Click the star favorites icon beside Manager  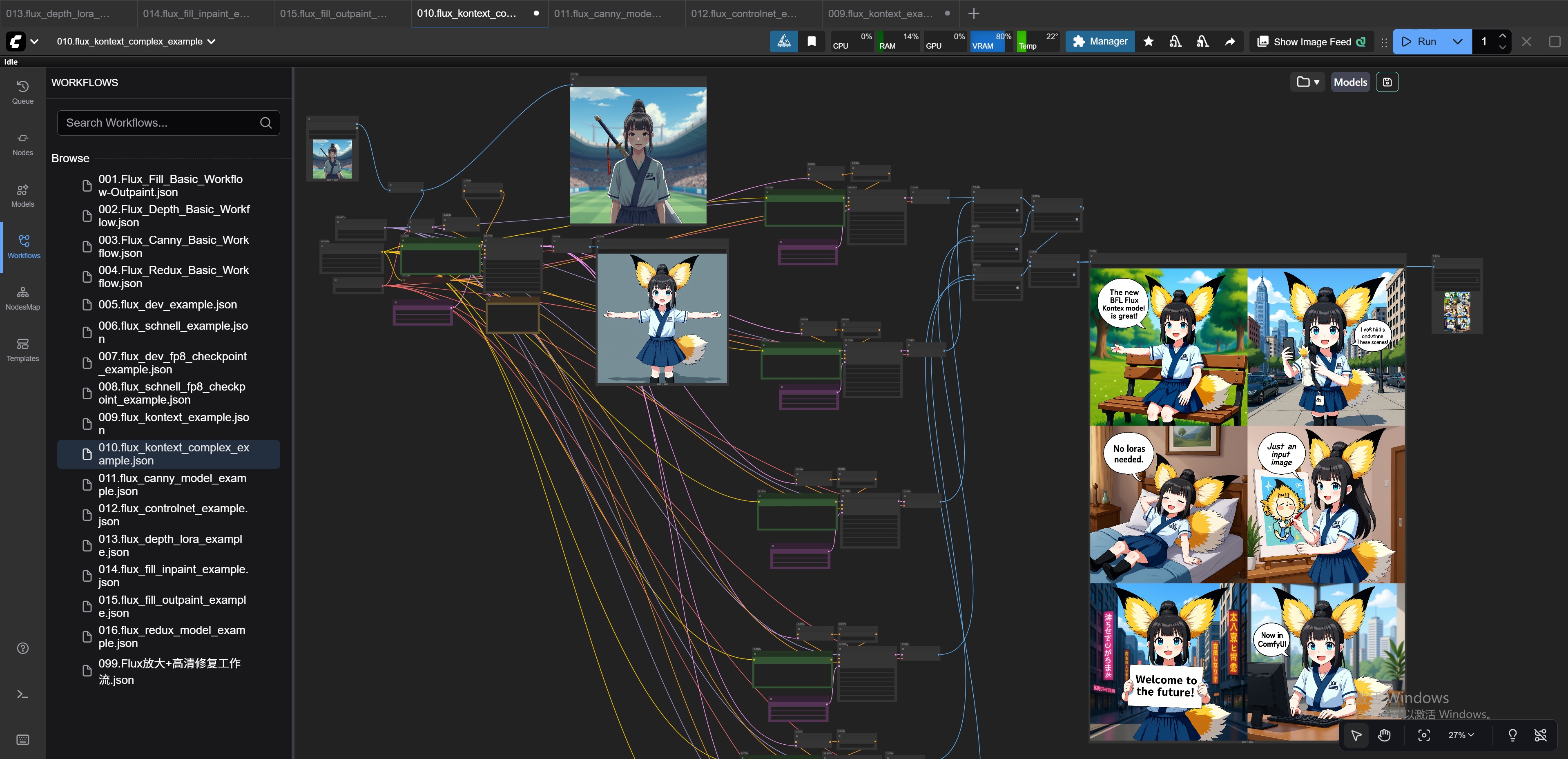(1149, 41)
